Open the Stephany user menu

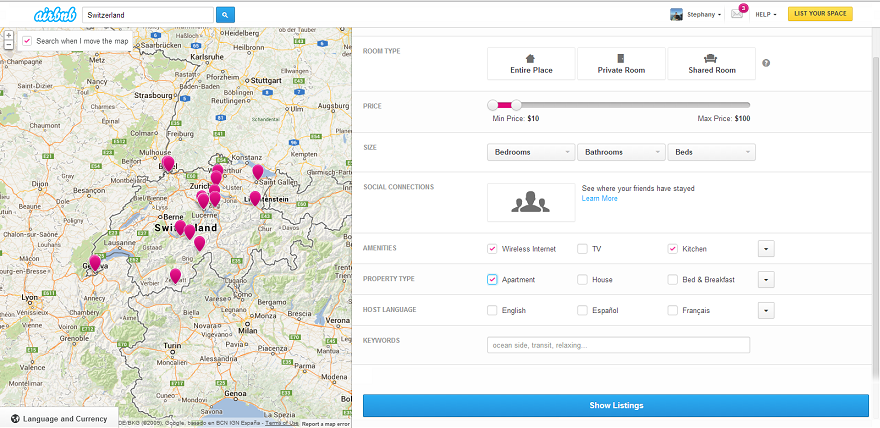704,15
